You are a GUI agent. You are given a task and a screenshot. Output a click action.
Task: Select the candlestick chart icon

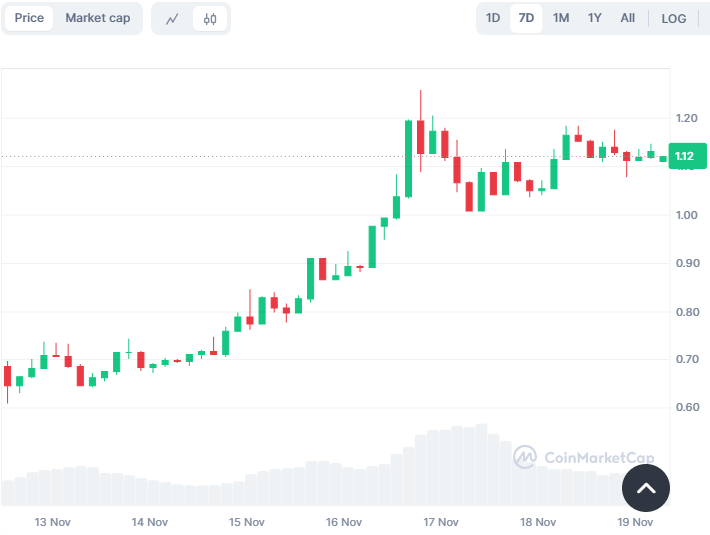tap(209, 18)
